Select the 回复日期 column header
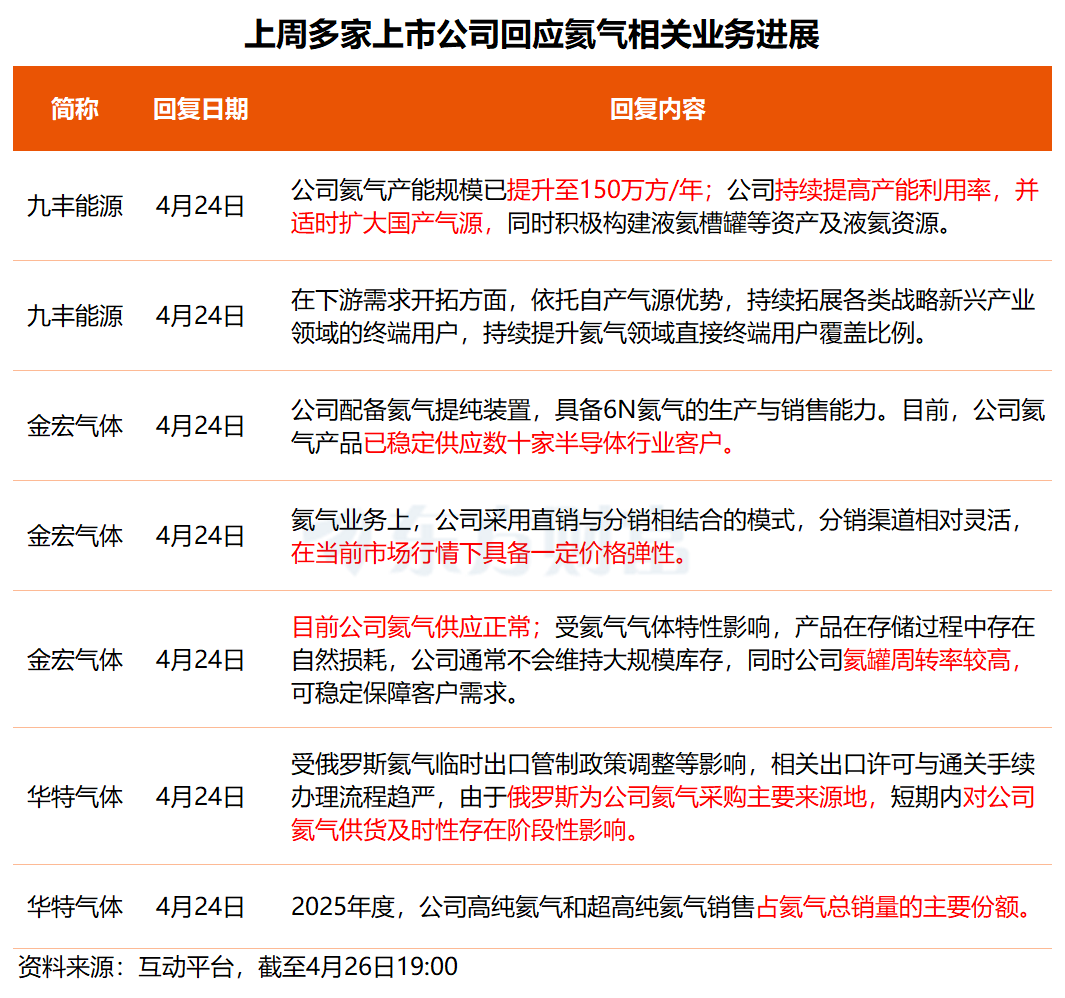 201,109
